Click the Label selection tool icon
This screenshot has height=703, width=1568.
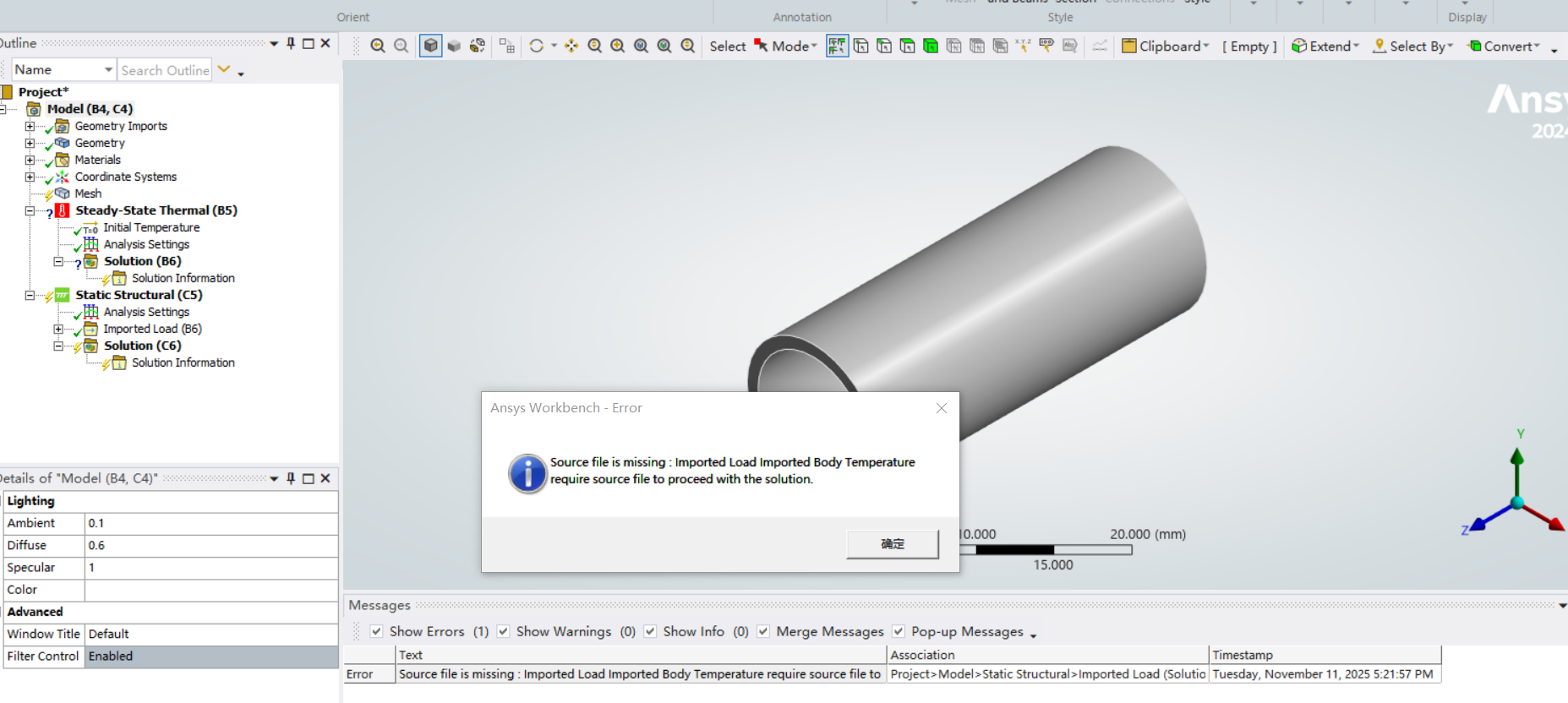(x=1046, y=46)
